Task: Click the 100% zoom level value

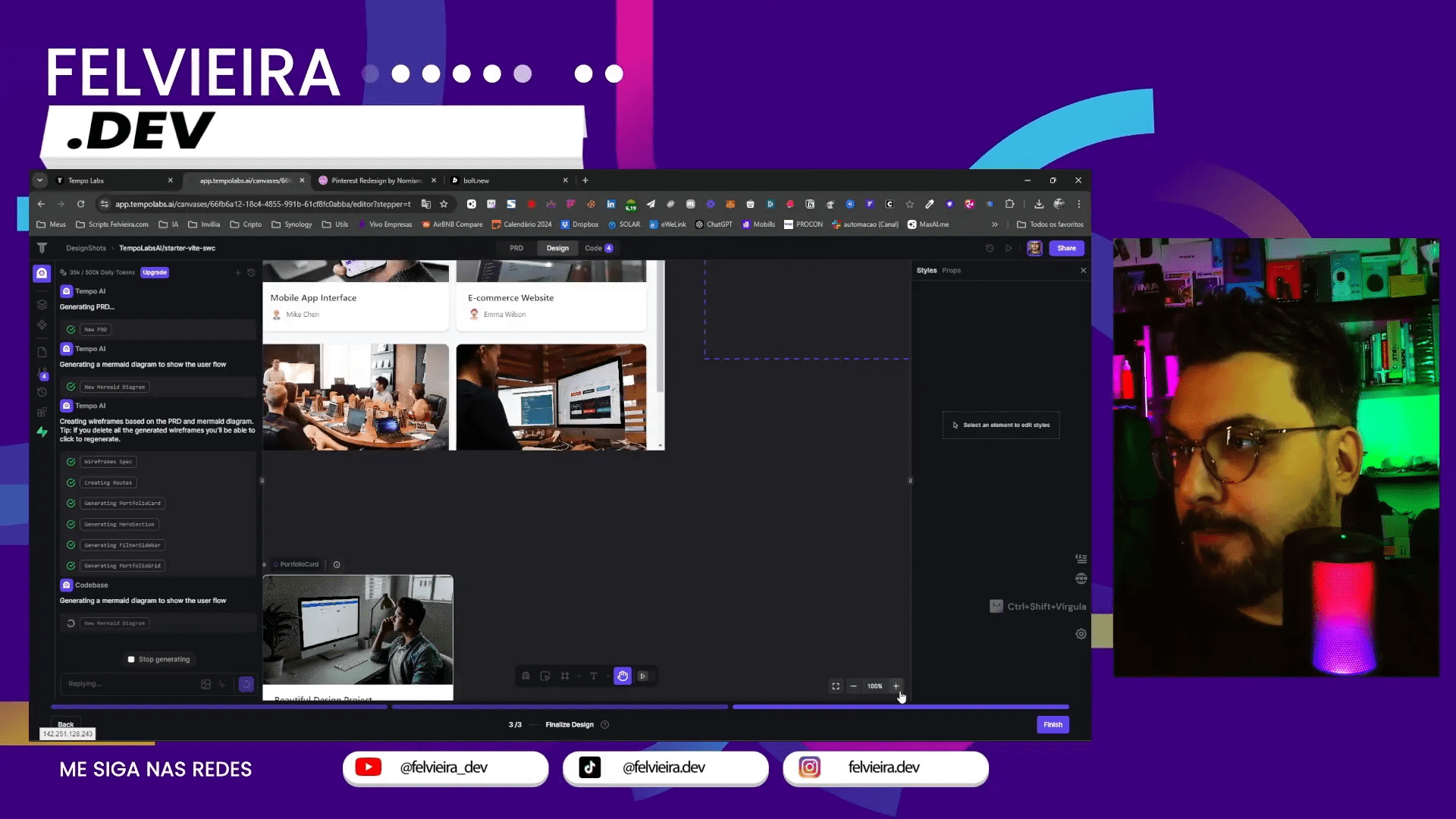Action: point(874,686)
